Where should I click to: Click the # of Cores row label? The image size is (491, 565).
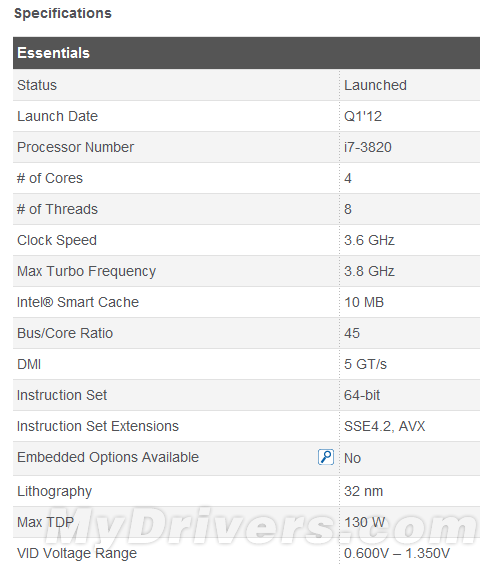click(50, 178)
